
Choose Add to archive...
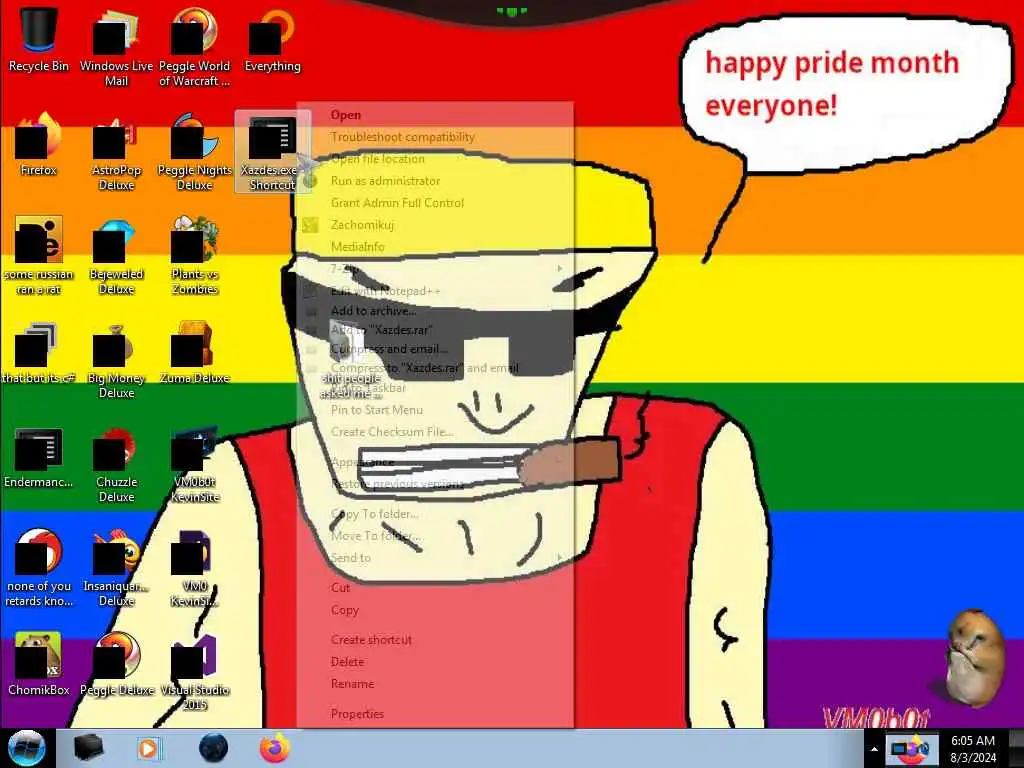click(x=435, y=311)
